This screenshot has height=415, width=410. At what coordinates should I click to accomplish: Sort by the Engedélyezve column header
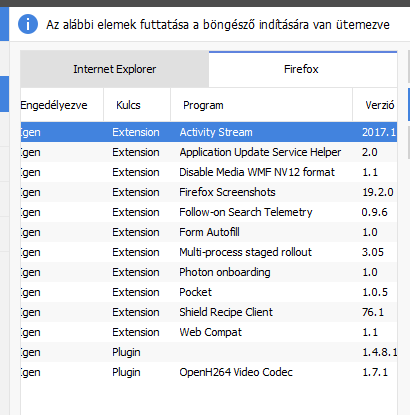coord(62,105)
